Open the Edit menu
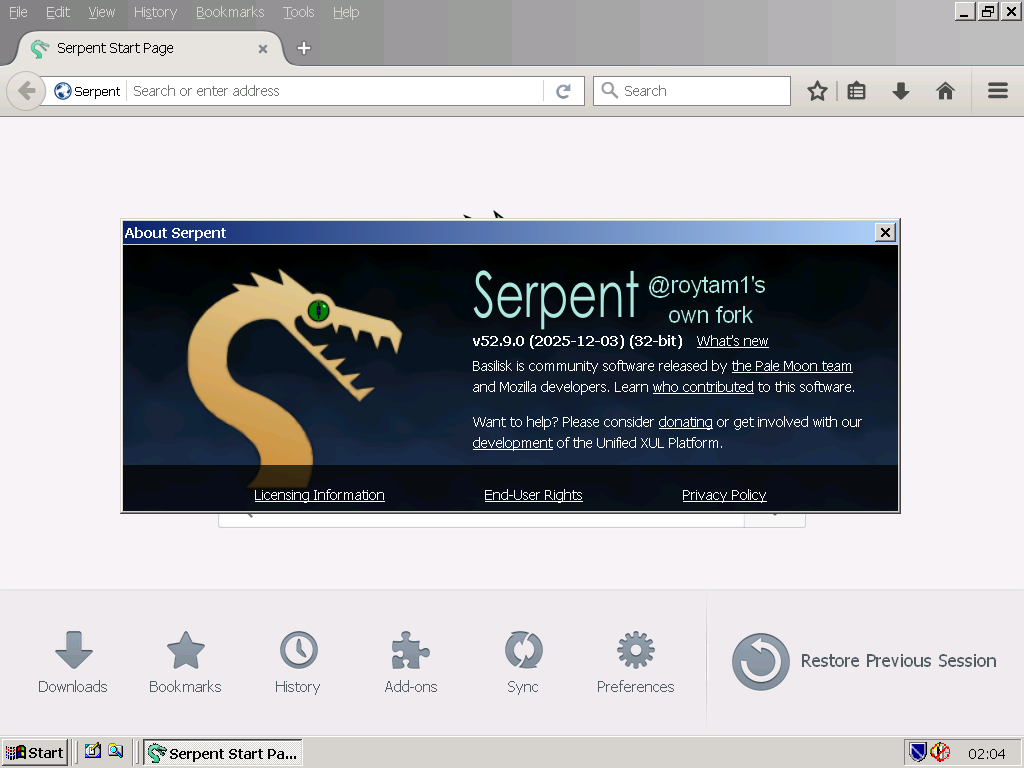1024x768 pixels. pyautogui.click(x=57, y=12)
